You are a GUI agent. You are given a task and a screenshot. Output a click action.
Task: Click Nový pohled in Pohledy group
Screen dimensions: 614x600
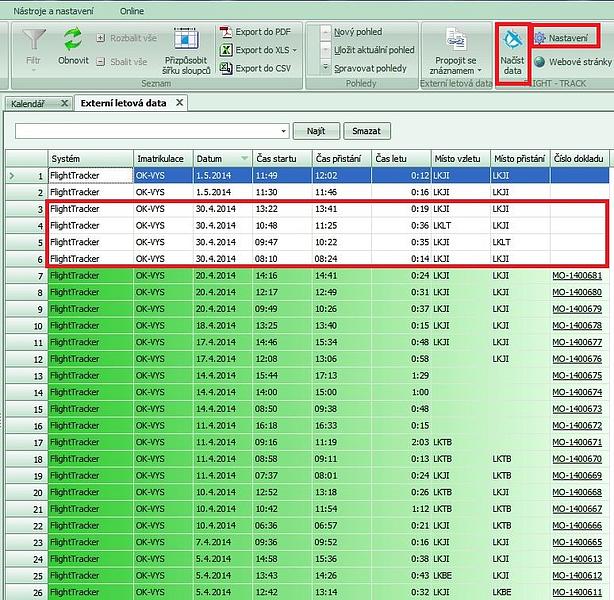point(358,32)
